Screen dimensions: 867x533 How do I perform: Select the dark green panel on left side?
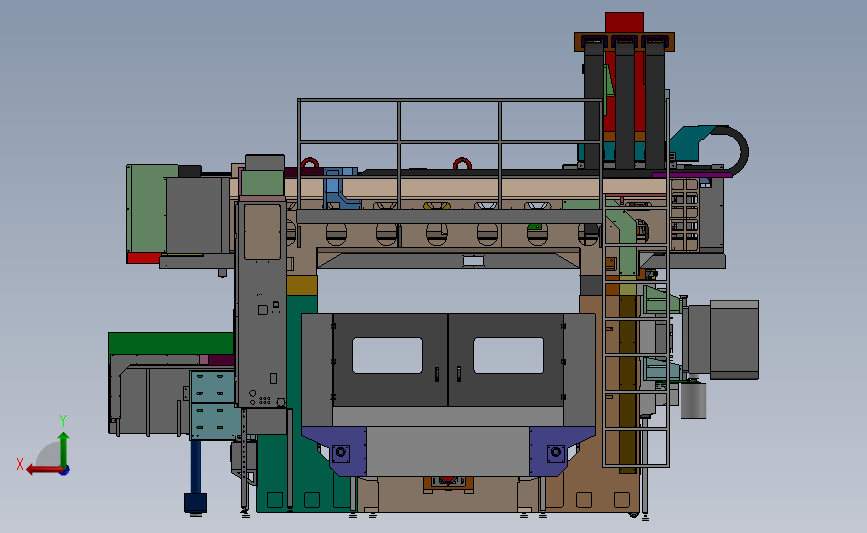coord(170,343)
